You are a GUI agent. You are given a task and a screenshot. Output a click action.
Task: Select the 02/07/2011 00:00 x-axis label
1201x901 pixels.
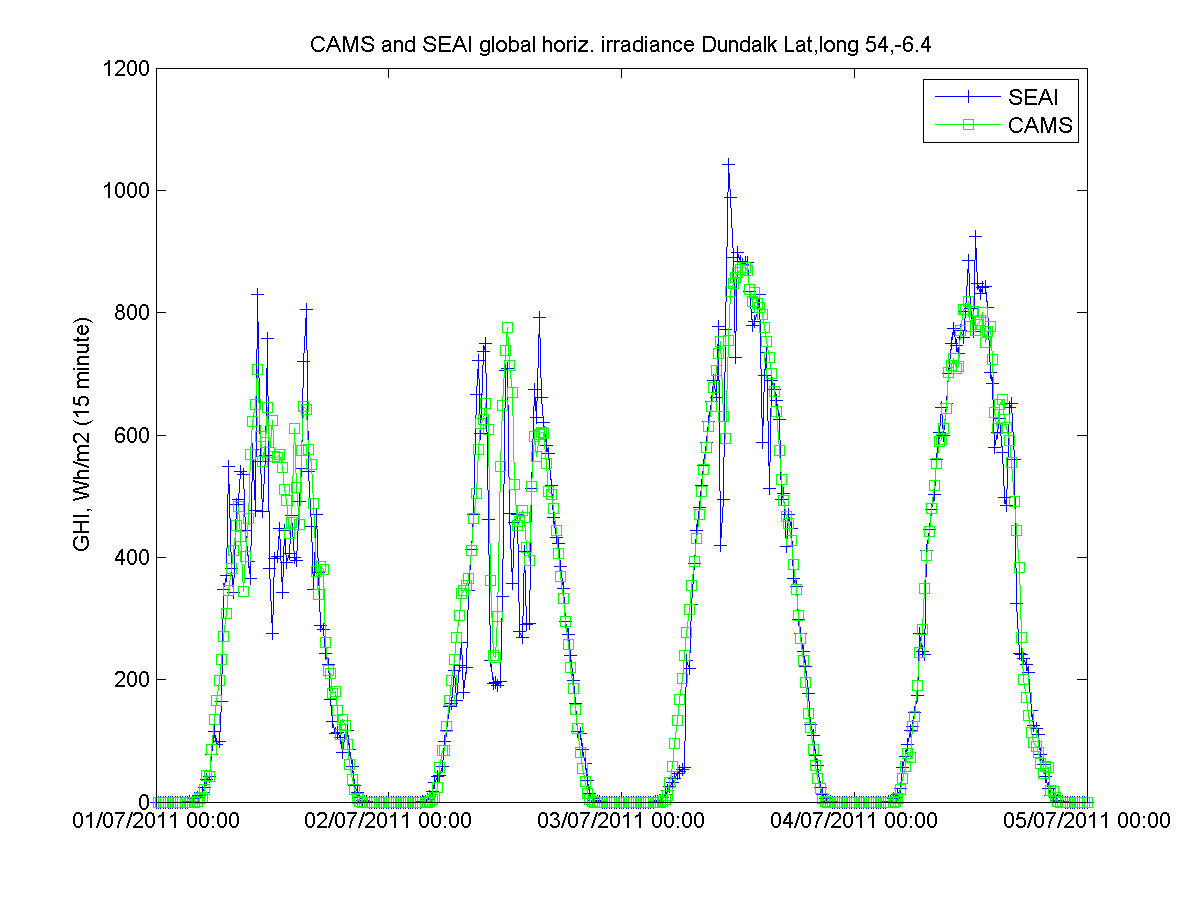[388, 822]
